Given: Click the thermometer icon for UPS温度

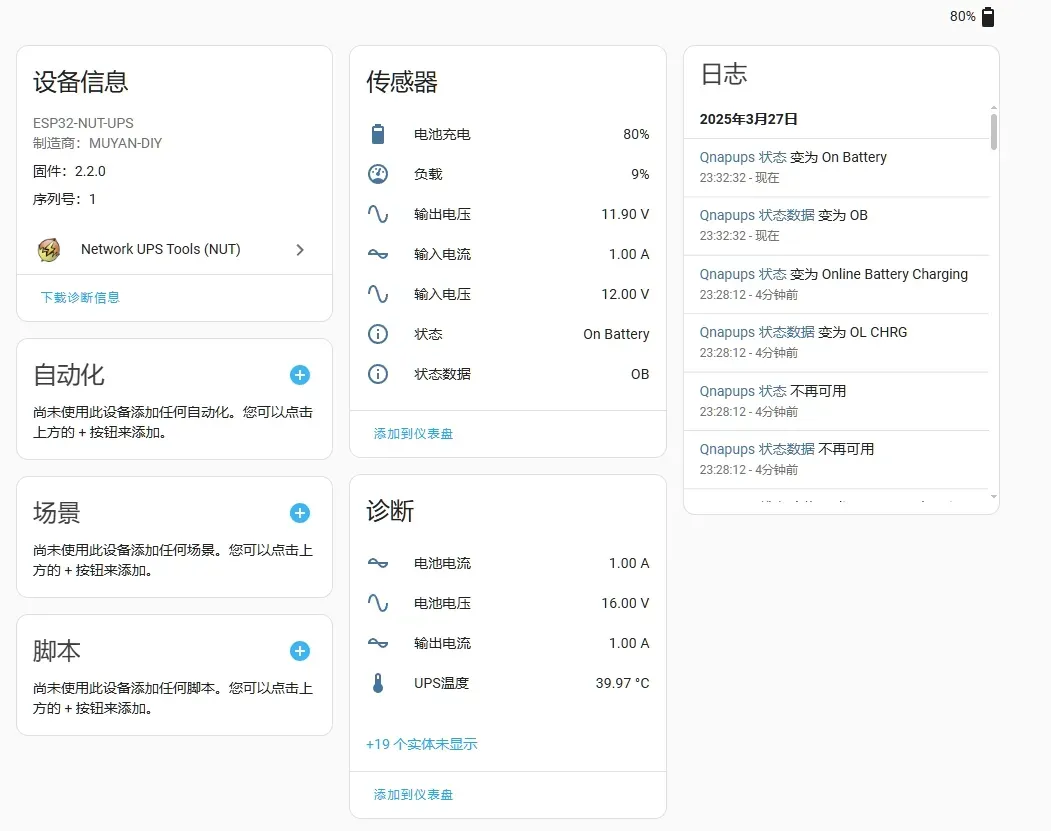Looking at the screenshot, I should coord(377,684).
